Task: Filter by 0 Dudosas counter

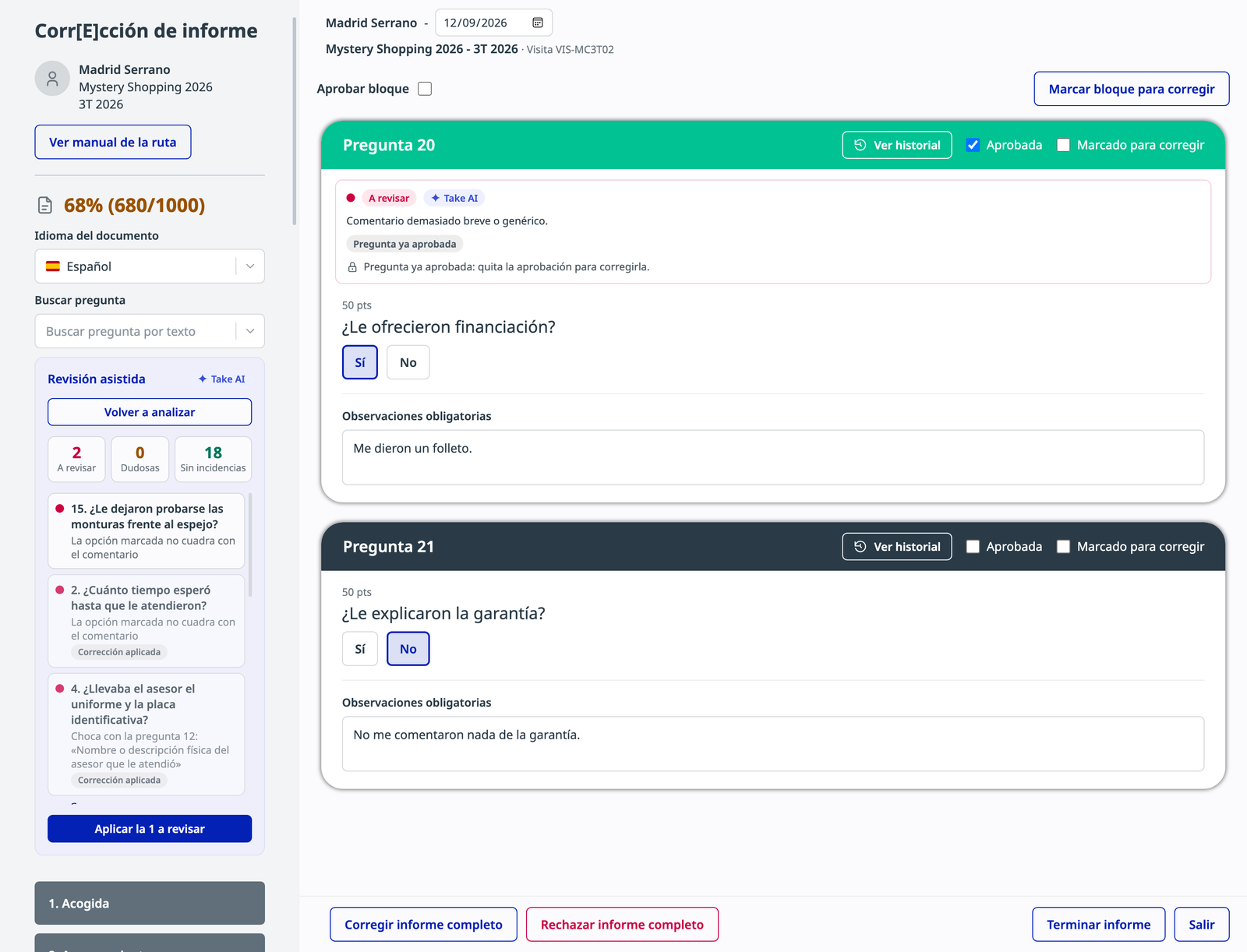Action: click(x=140, y=460)
